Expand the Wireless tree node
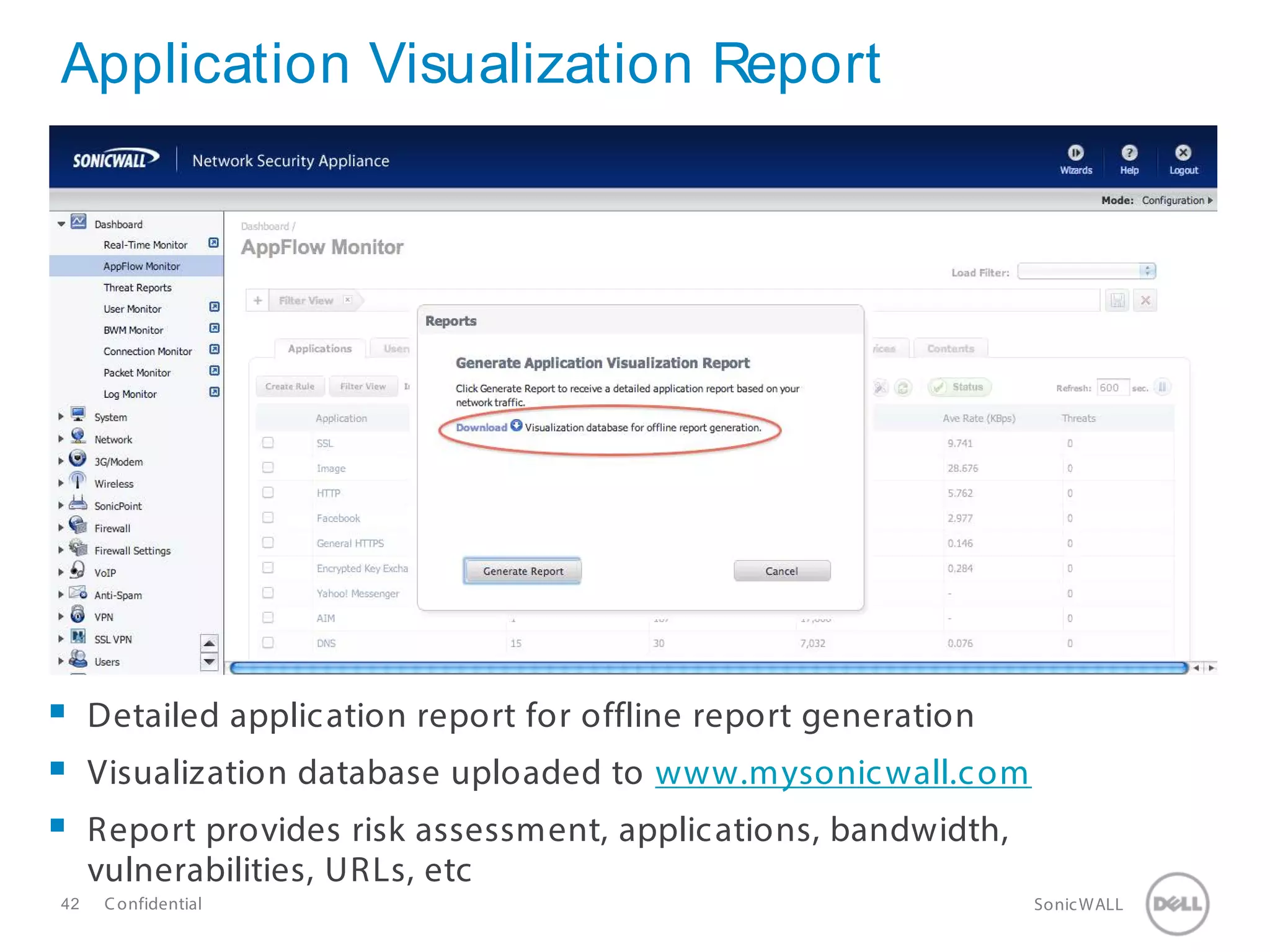 click(61, 483)
